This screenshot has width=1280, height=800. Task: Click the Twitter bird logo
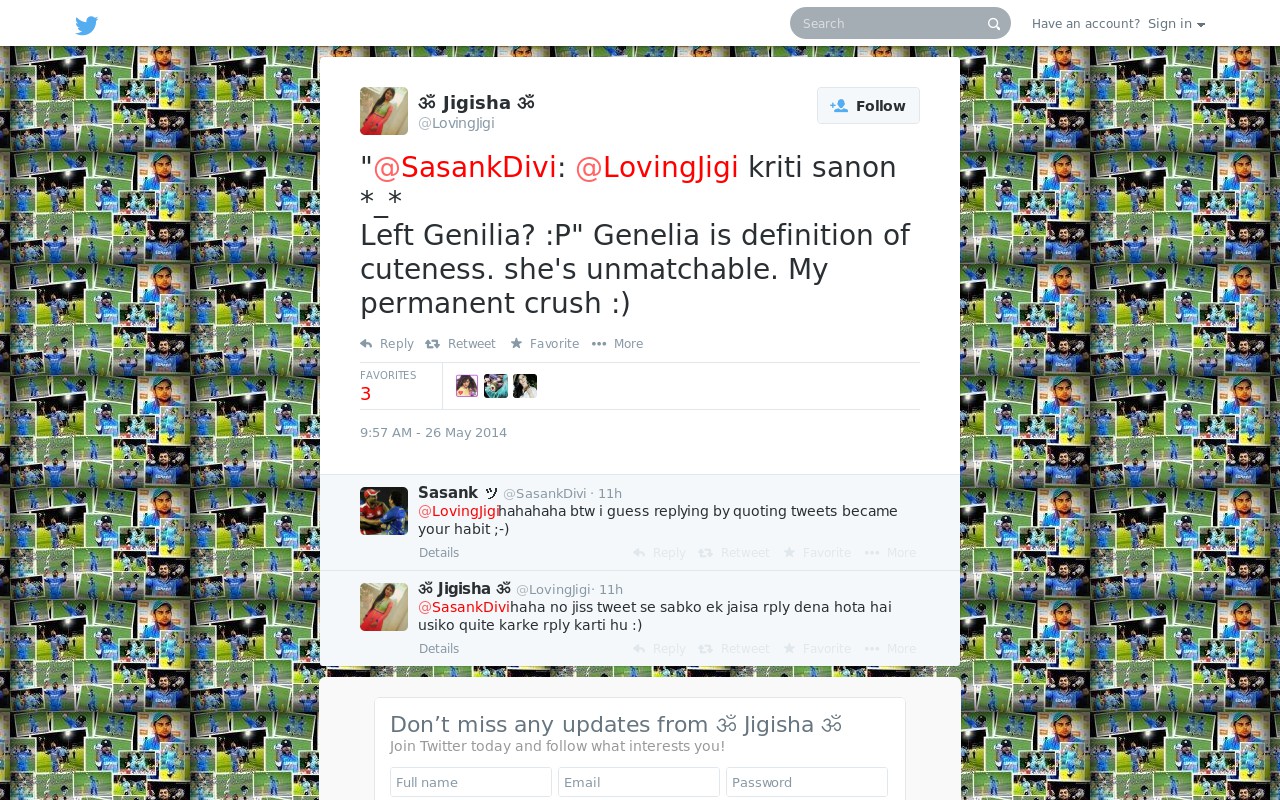tap(87, 25)
